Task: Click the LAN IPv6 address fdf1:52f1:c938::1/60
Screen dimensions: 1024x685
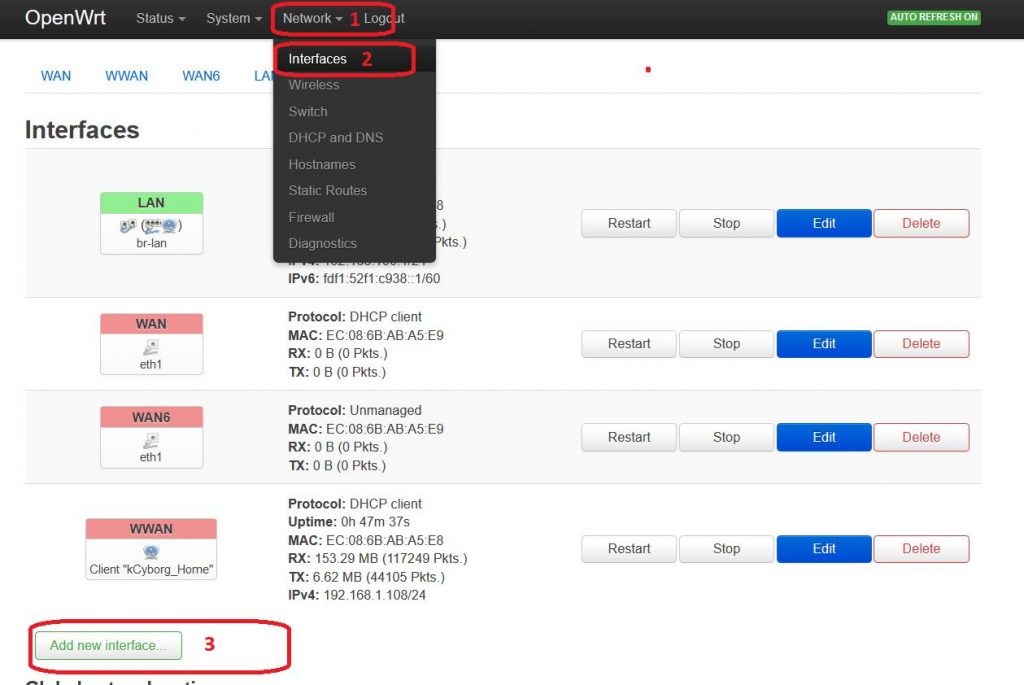Action: click(x=381, y=279)
